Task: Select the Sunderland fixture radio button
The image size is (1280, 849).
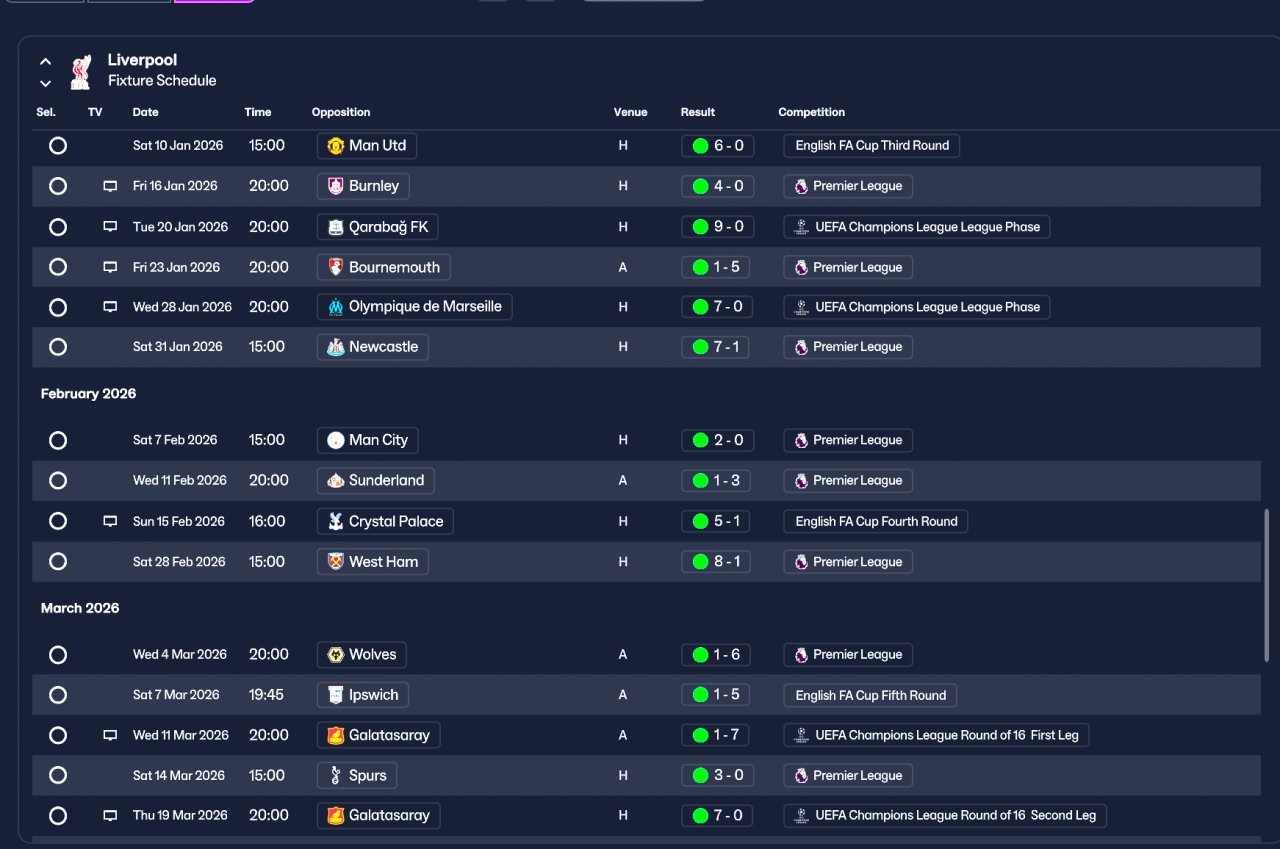Action: [58, 480]
